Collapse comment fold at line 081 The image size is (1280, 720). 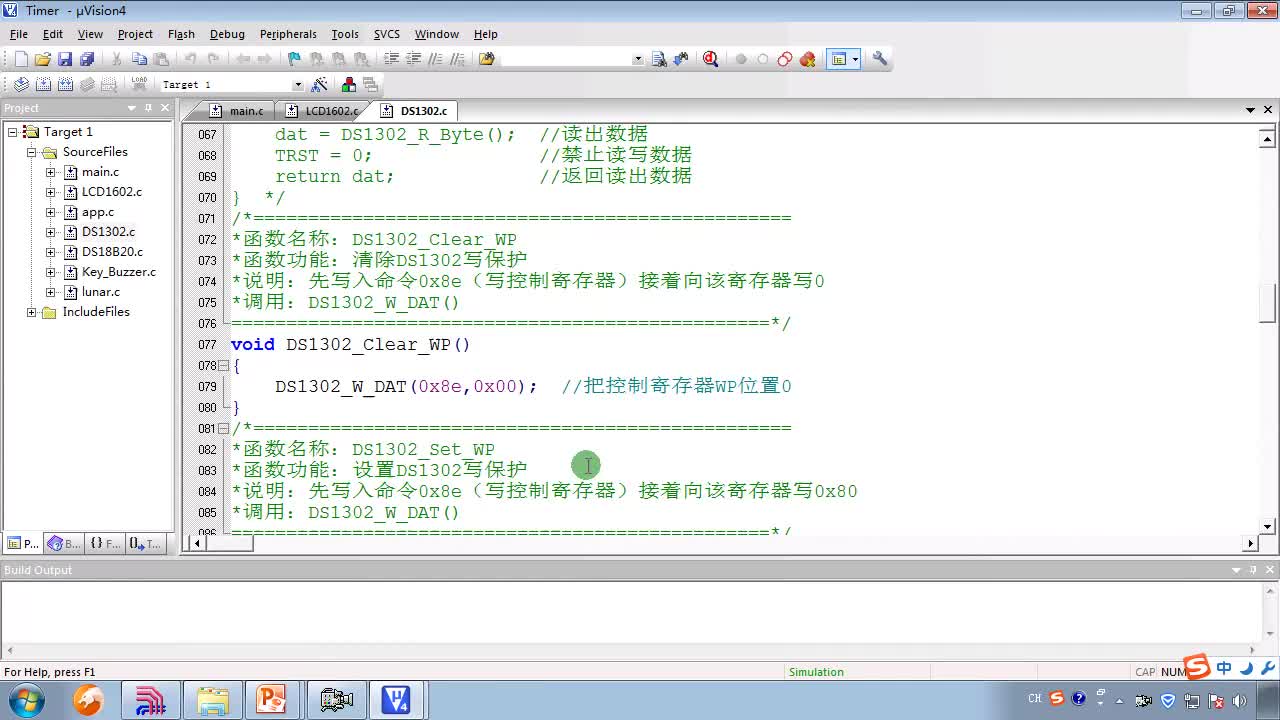(x=224, y=428)
